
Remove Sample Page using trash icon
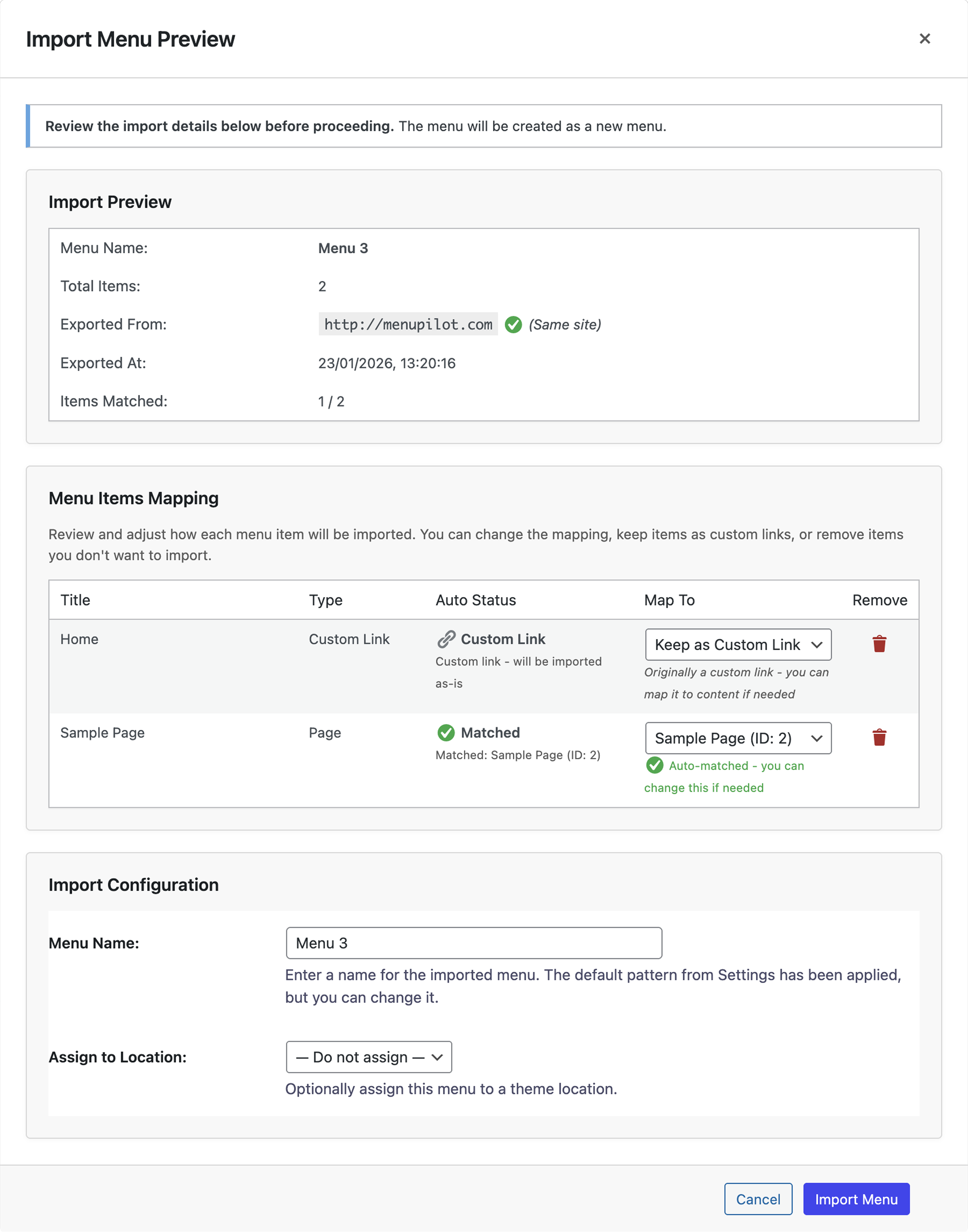point(879,738)
